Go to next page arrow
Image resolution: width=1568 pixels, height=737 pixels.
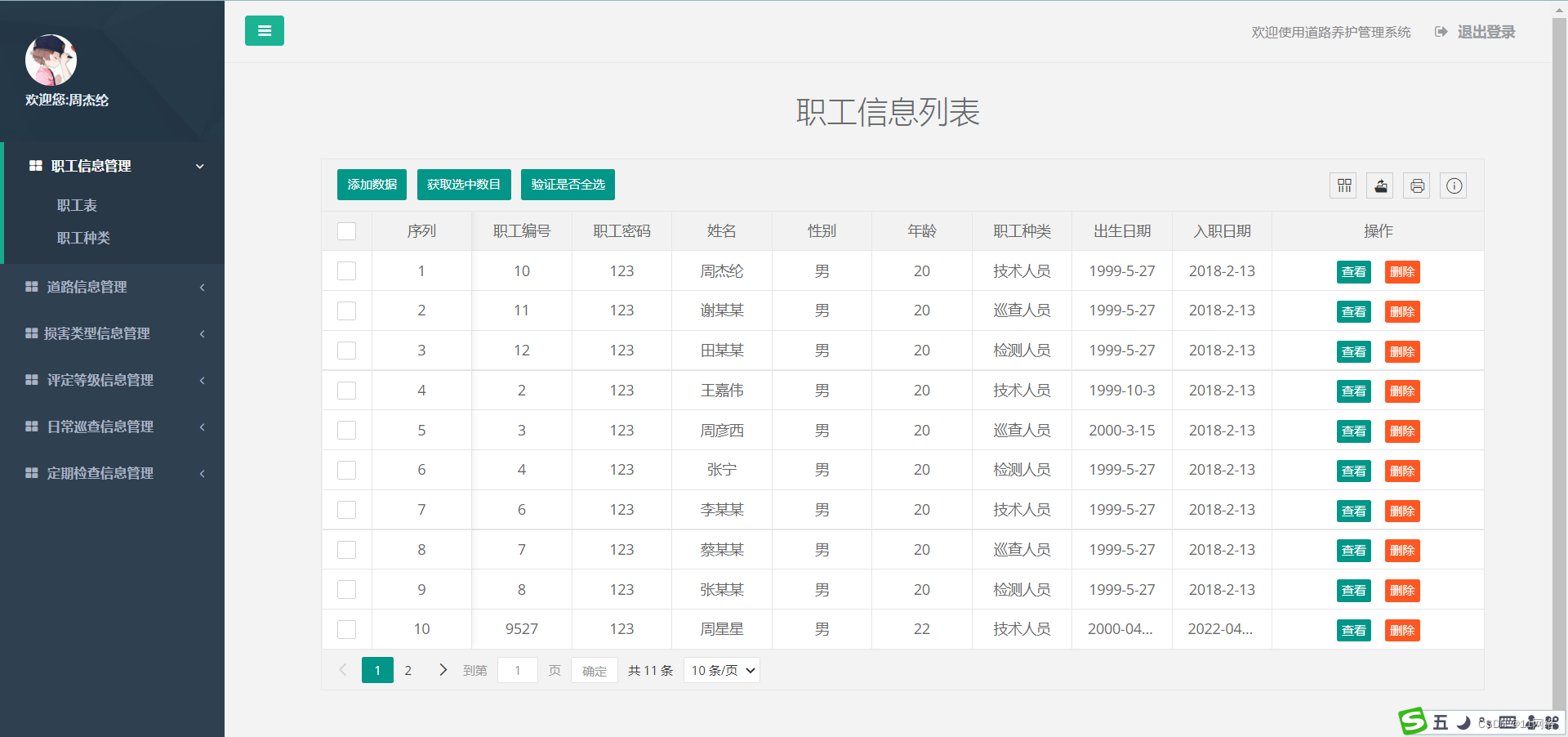click(443, 670)
